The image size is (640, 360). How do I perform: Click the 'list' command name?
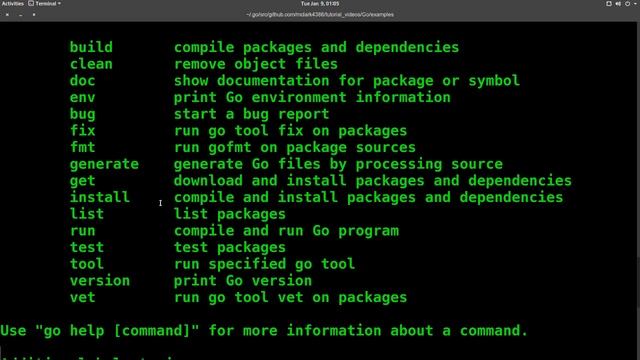click(87, 214)
